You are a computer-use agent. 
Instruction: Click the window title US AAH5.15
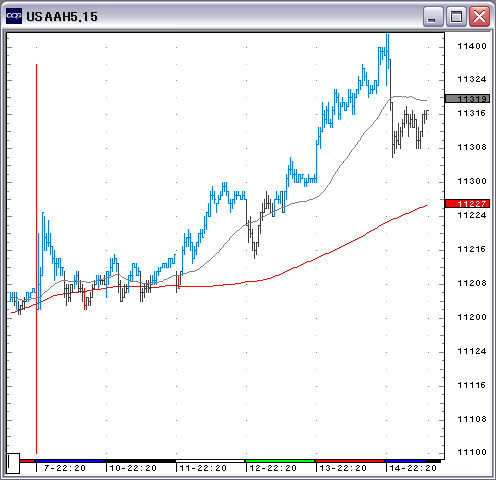point(62,17)
